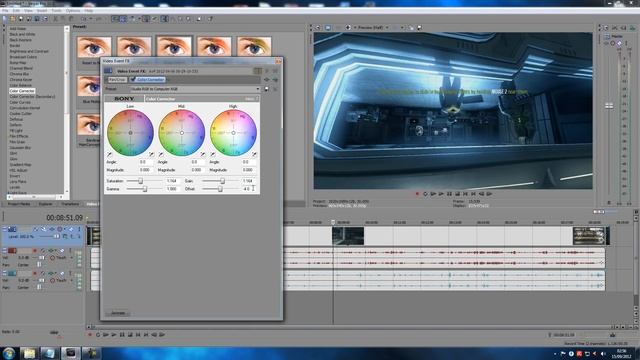Open the Edit menu
640x360 pixels.
(x=16, y=11)
